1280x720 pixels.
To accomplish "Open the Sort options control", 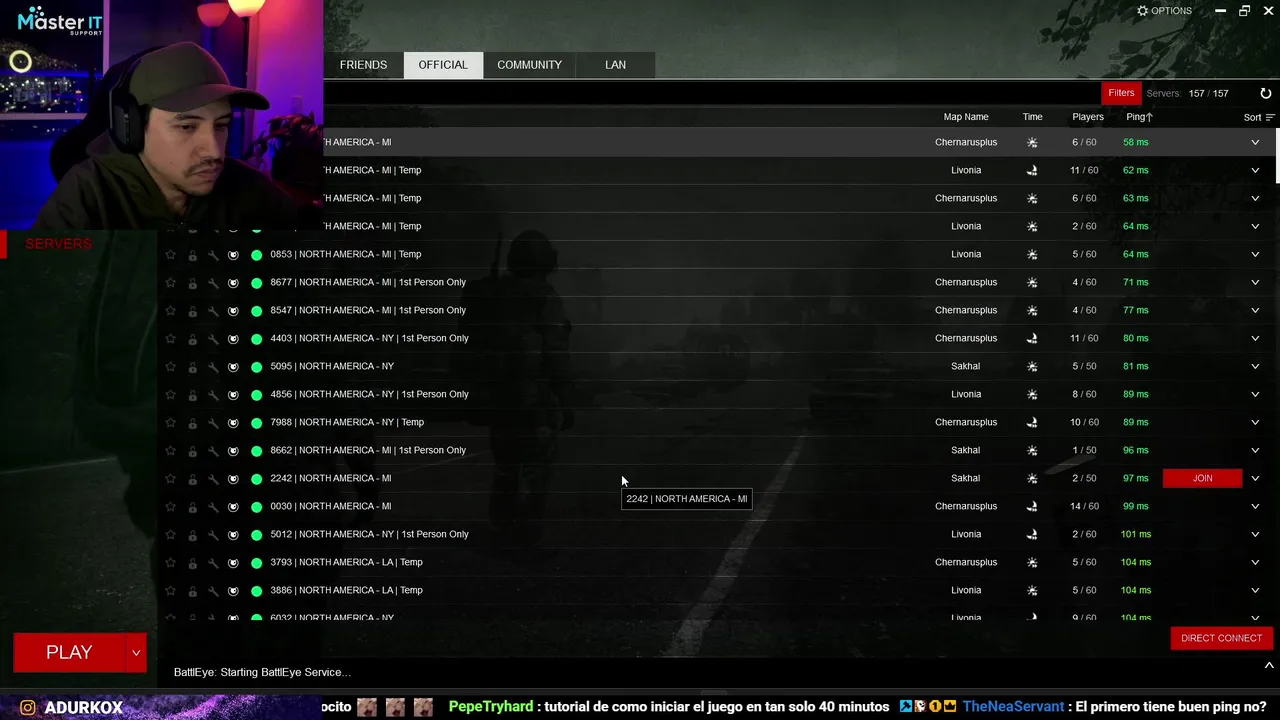I will point(1259,117).
